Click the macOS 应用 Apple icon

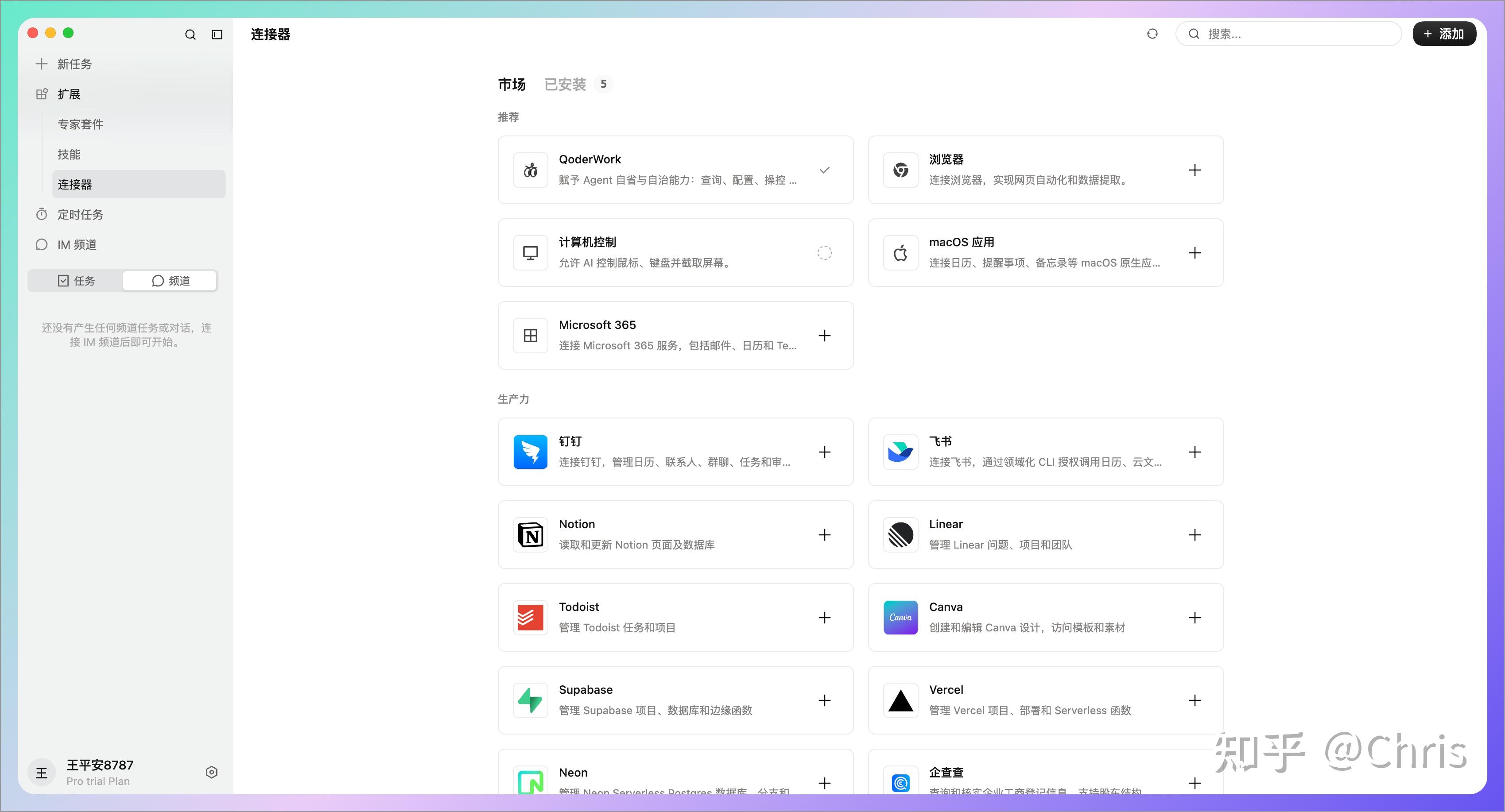coord(900,253)
